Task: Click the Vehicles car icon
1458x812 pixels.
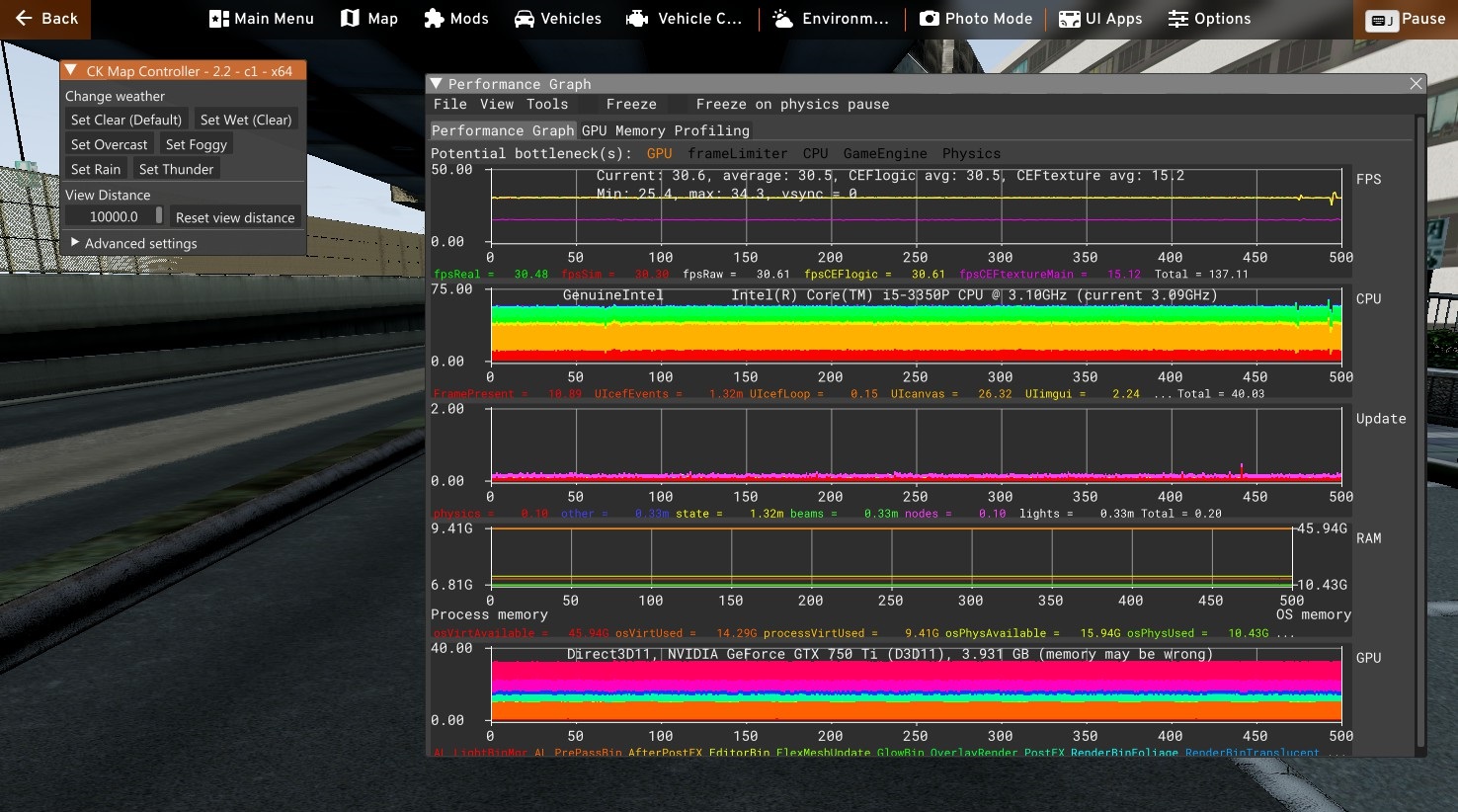Action: tap(525, 19)
